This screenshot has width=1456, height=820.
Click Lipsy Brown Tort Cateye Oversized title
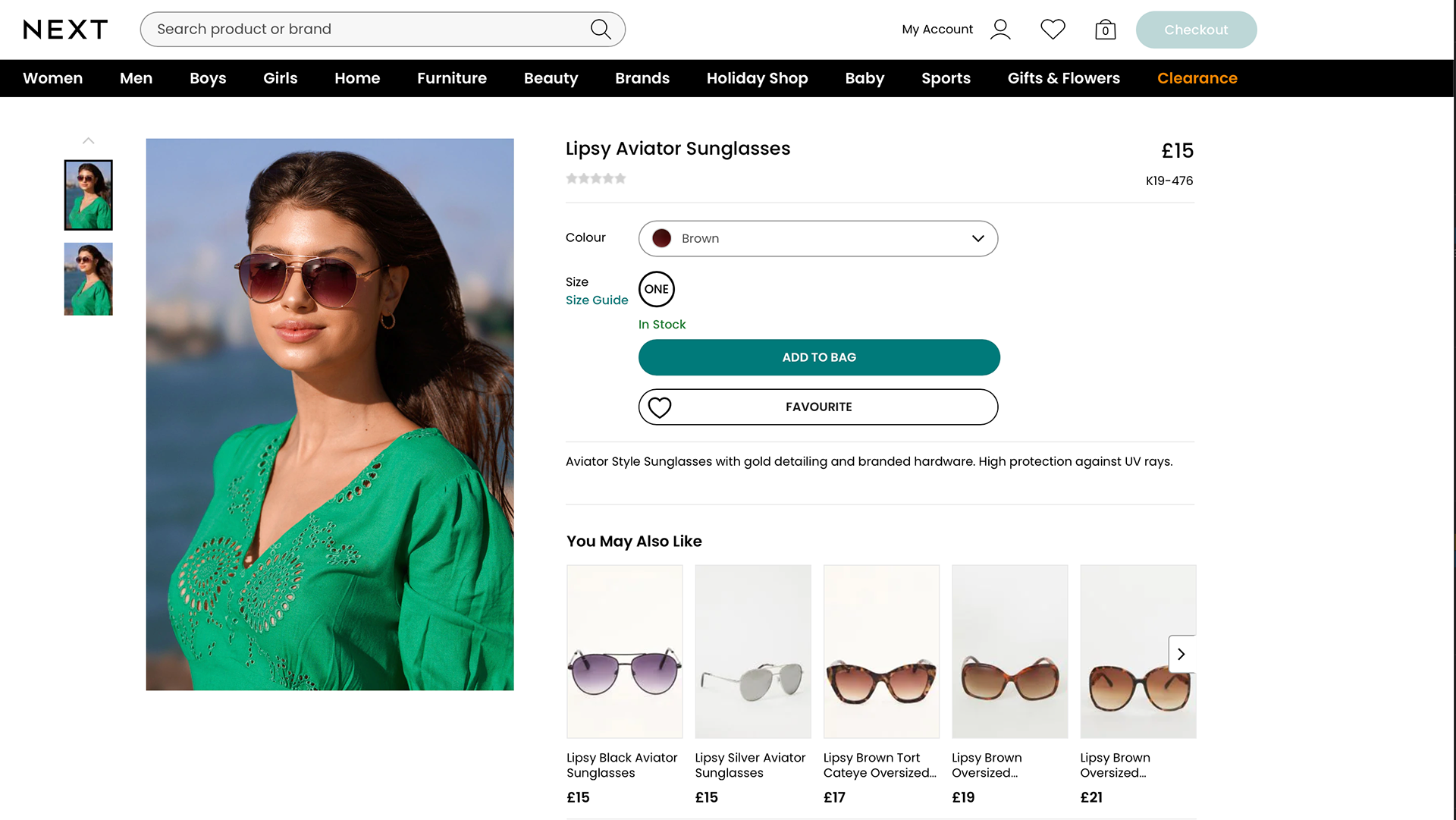pyautogui.click(x=880, y=765)
